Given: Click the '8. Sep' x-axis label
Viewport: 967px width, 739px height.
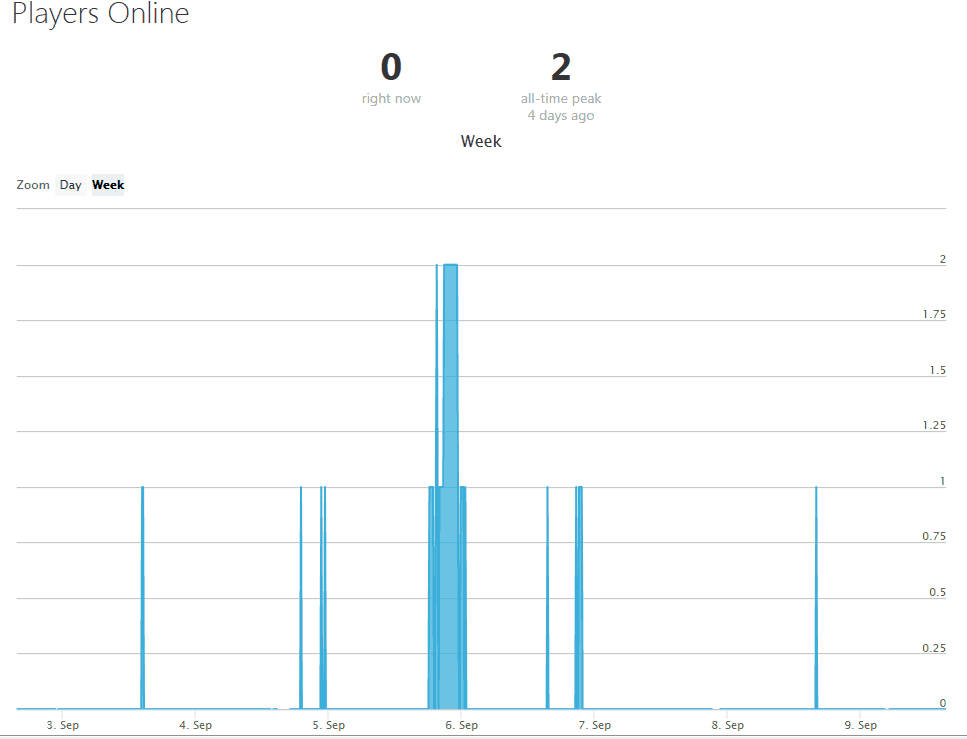Looking at the screenshot, I should click(727, 725).
